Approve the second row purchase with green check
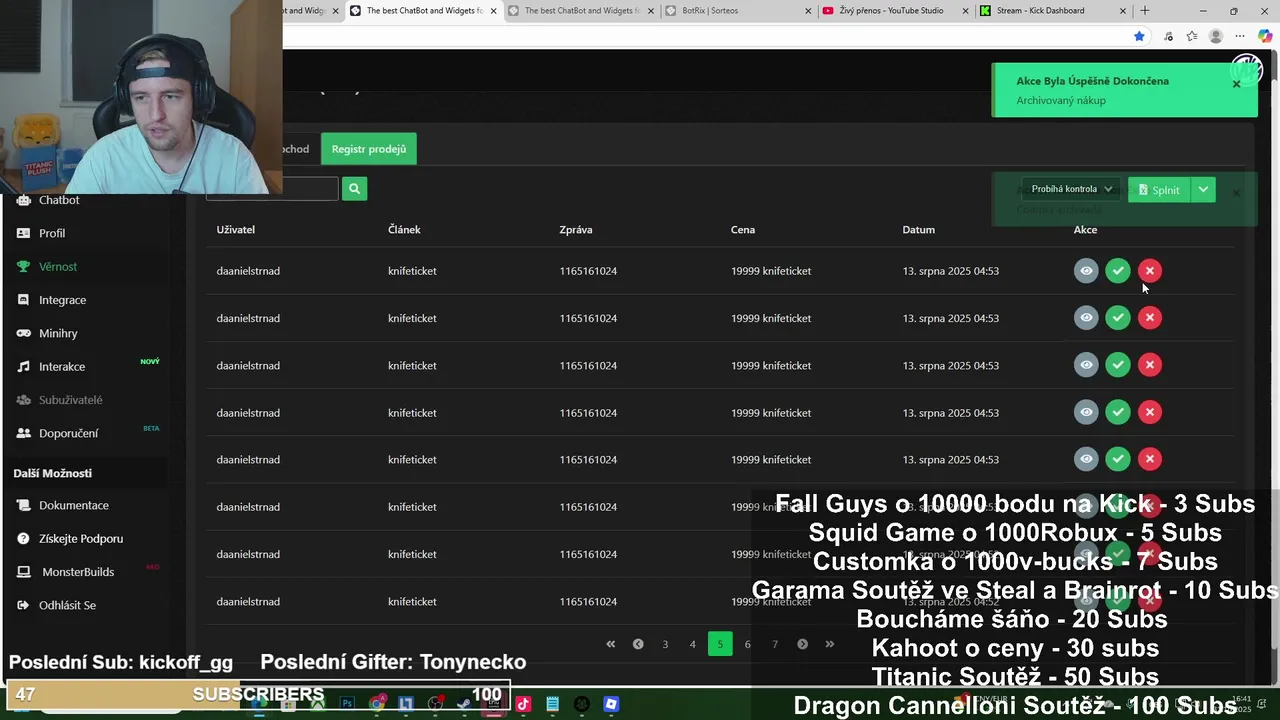 [1118, 318]
